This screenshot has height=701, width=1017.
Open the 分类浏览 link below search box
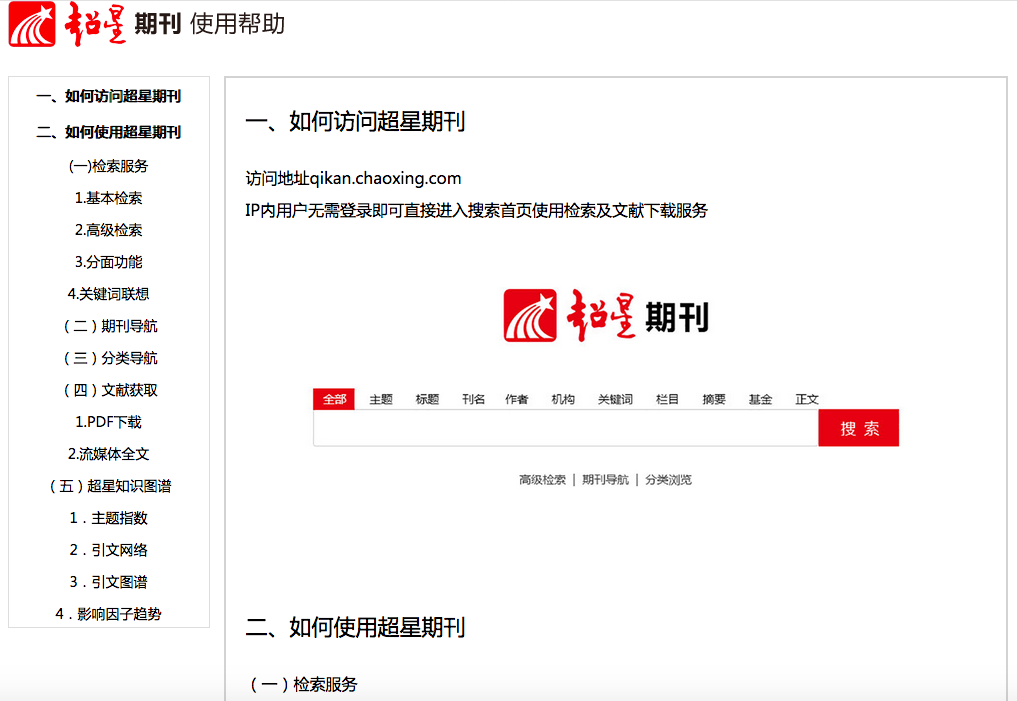click(x=668, y=480)
